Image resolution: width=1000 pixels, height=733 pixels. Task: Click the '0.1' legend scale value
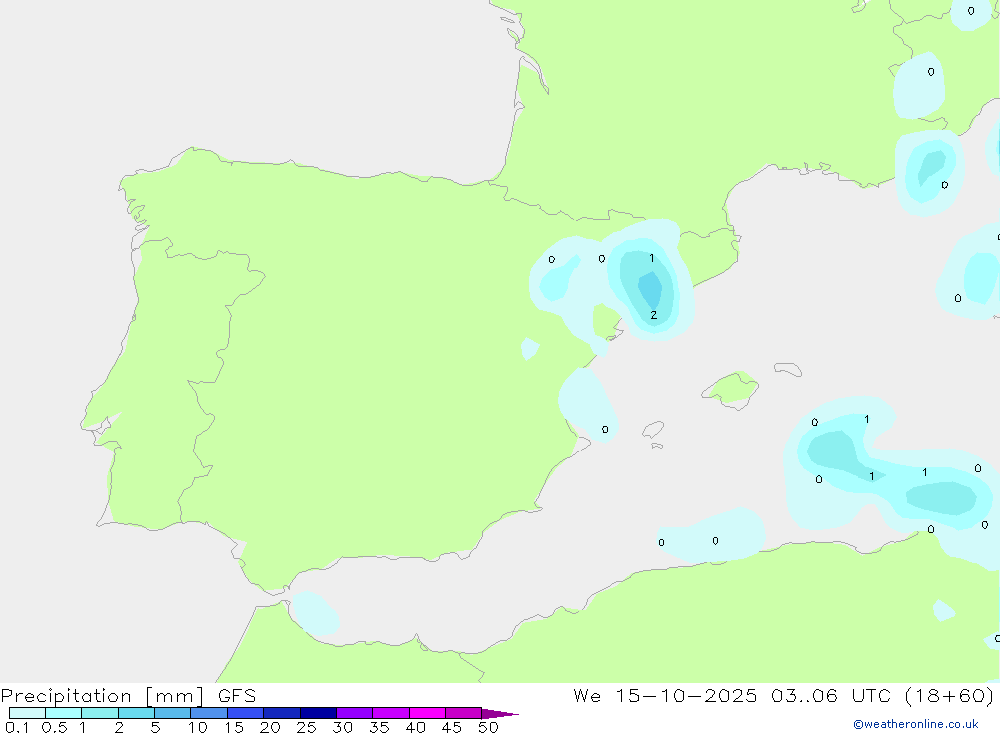17,727
